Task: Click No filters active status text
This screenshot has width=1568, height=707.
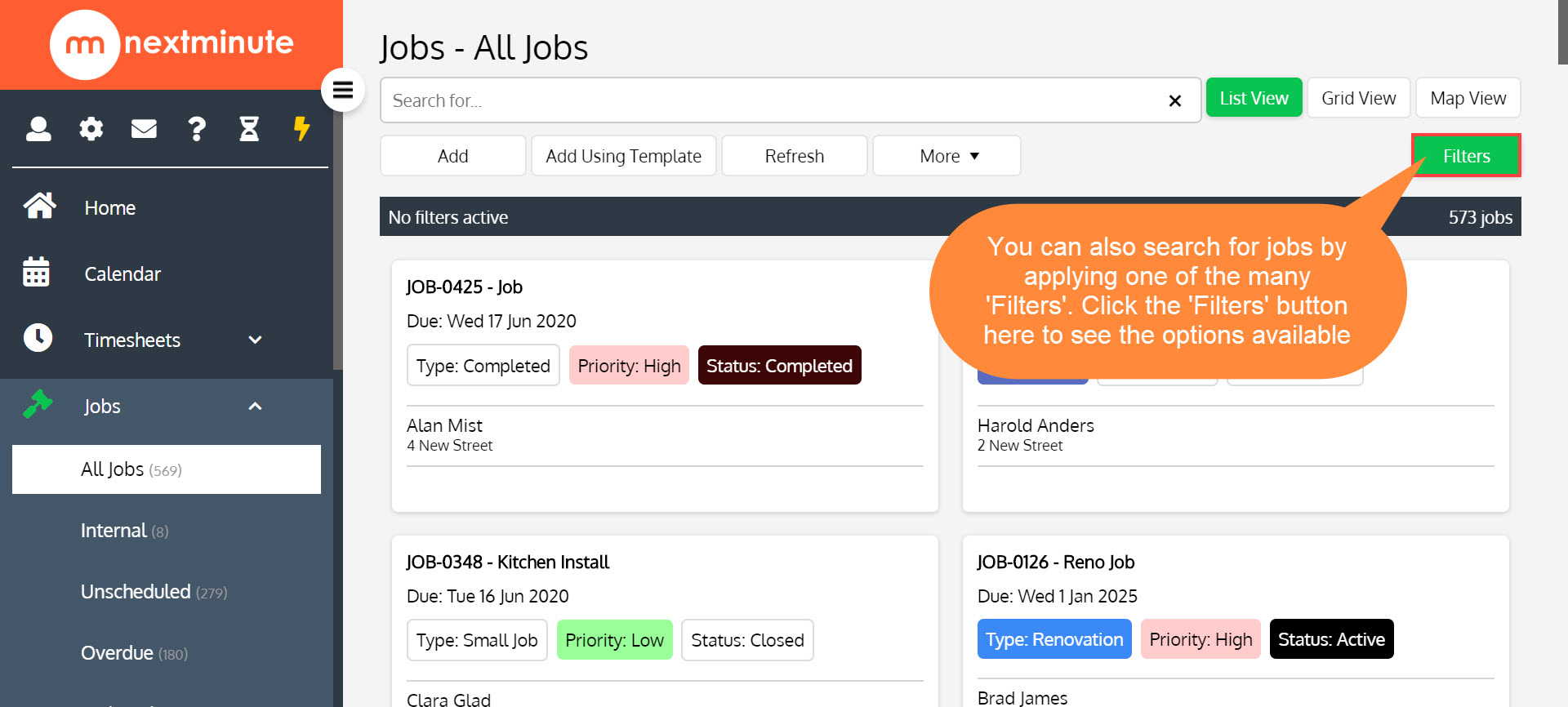Action: click(448, 217)
